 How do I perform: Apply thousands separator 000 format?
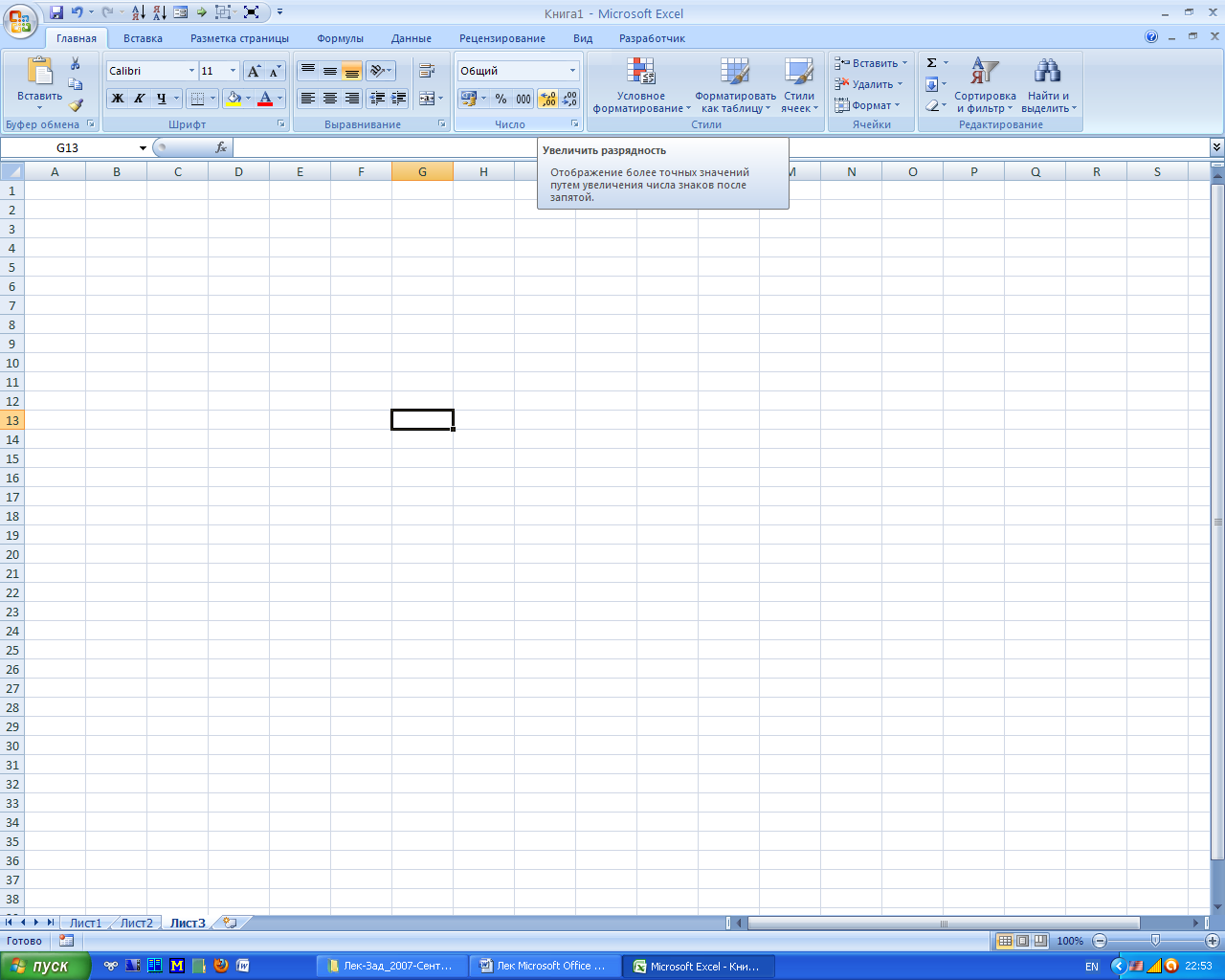coord(523,99)
